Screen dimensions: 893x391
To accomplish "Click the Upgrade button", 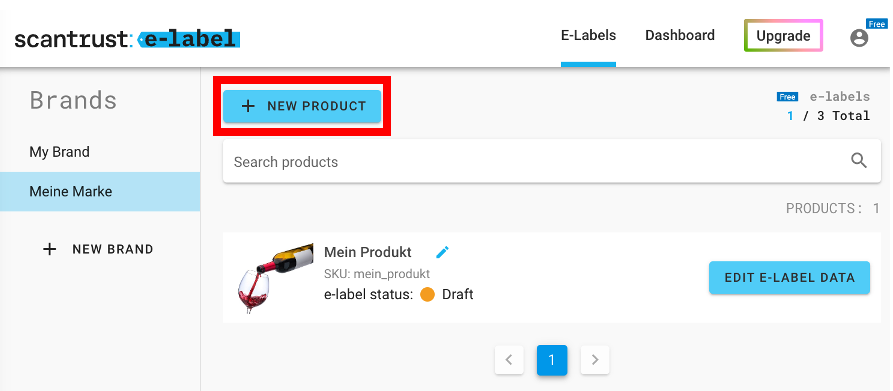I will click(783, 36).
